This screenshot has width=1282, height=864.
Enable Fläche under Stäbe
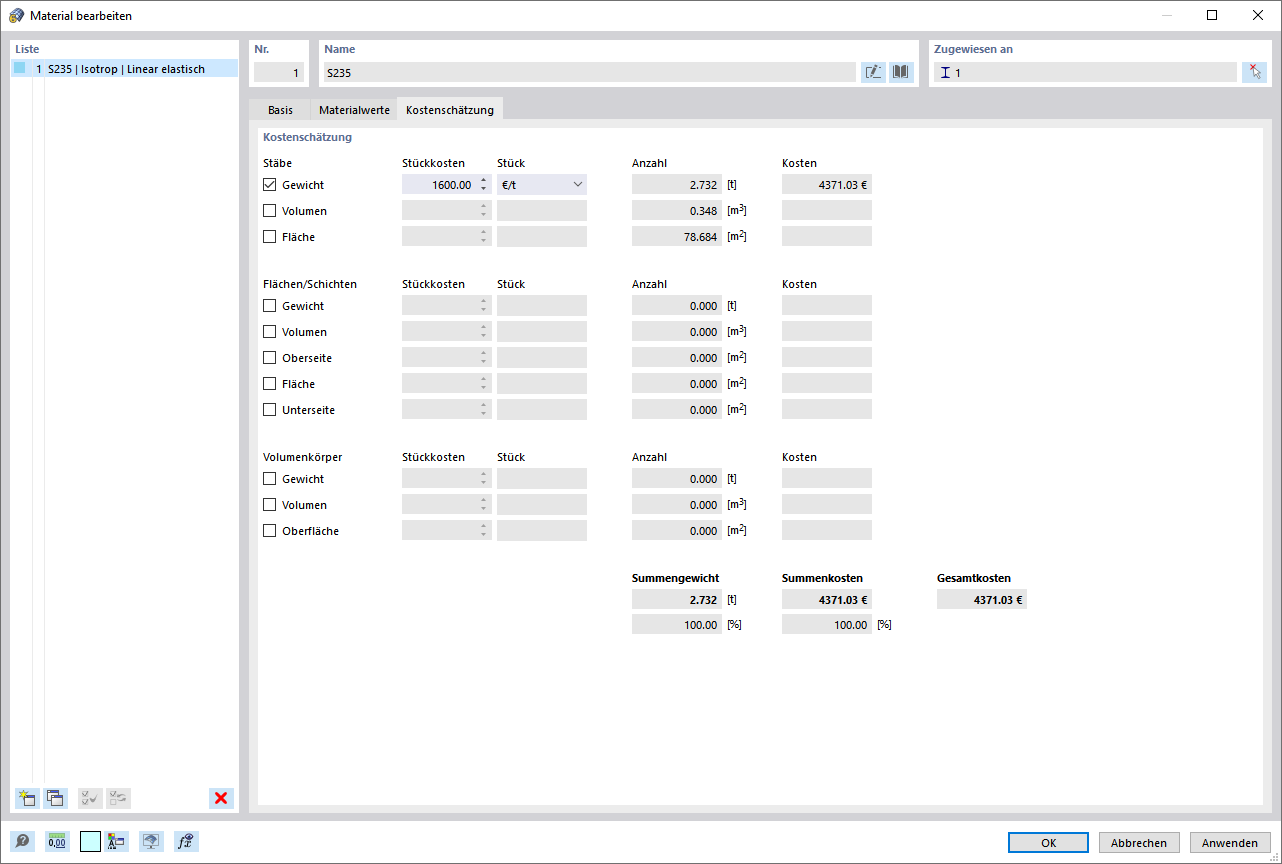[270, 237]
